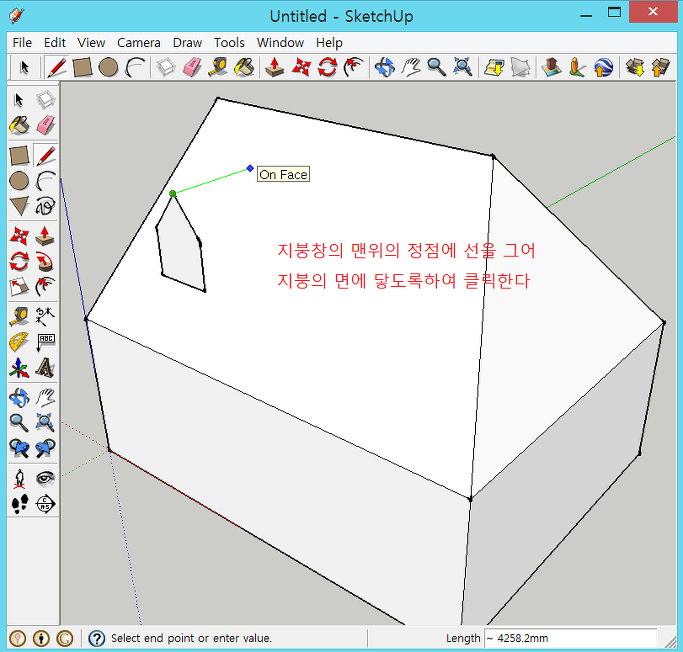
Task: Click the Instructor question mark icon
Action: (97, 638)
